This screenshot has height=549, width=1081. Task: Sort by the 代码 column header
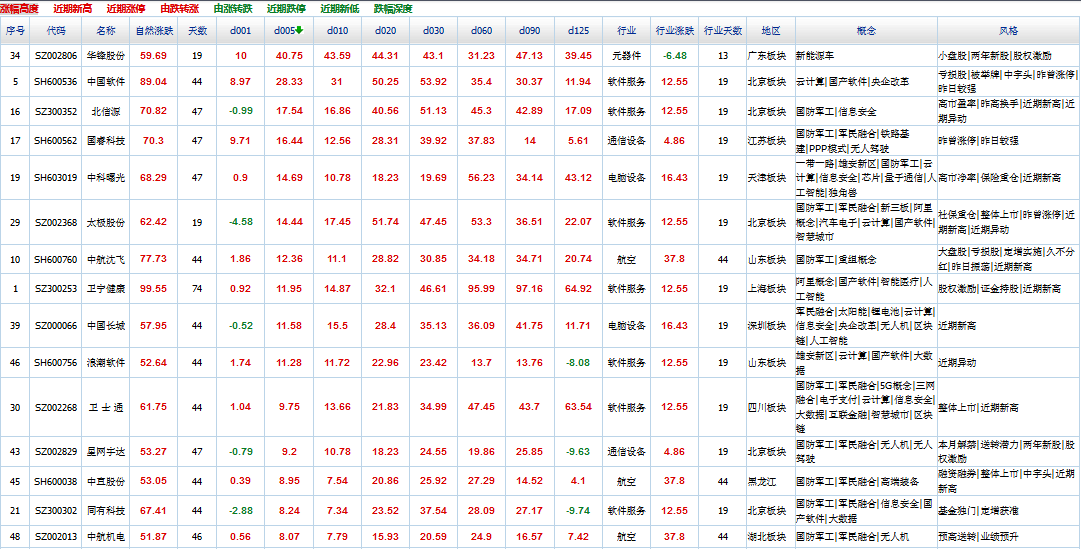pos(56,31)
